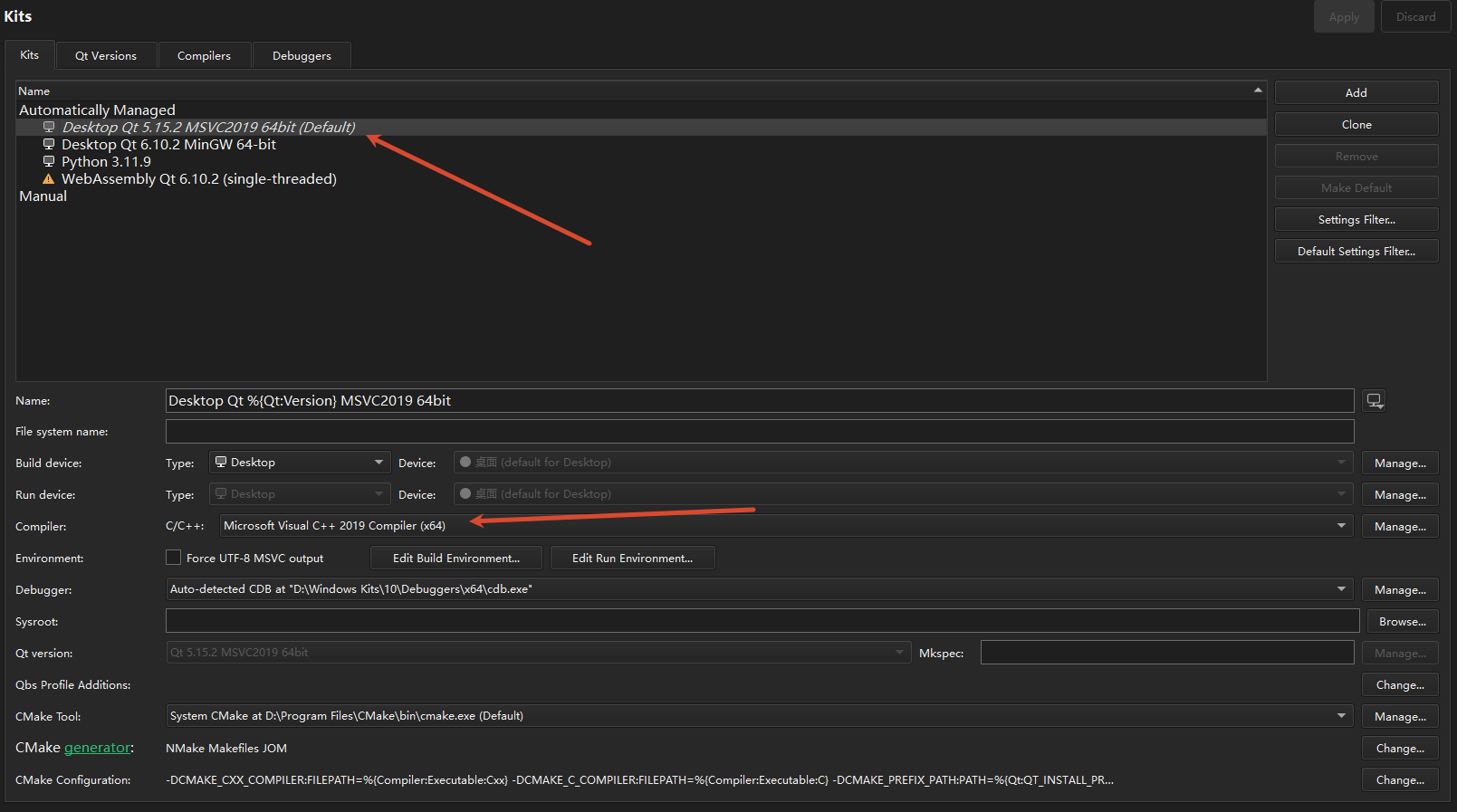Click Manage button for CMake Tool
This screenshot has height=812, width=1457.
pos(1400,716)
